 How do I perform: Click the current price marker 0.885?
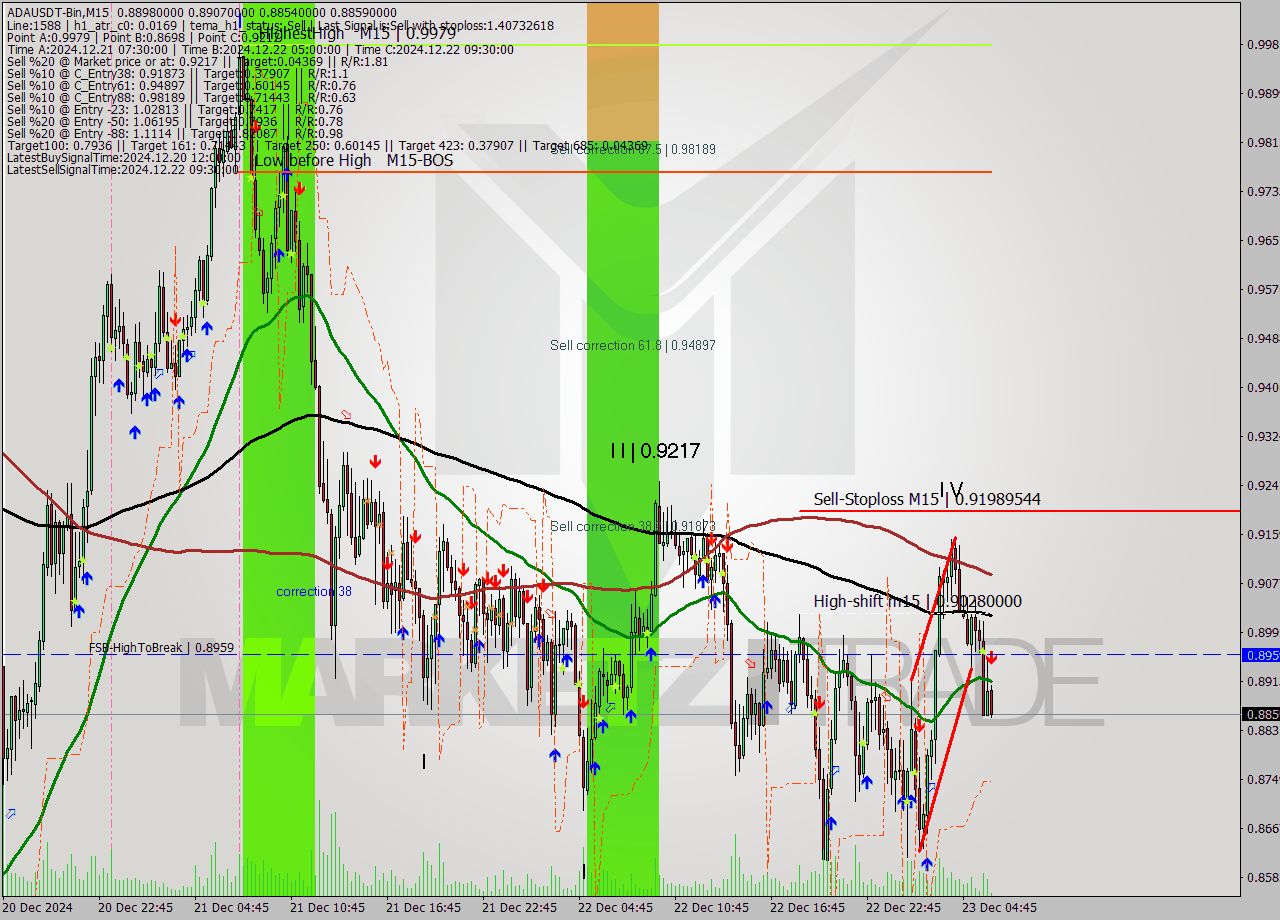[x=1260, y=714]
